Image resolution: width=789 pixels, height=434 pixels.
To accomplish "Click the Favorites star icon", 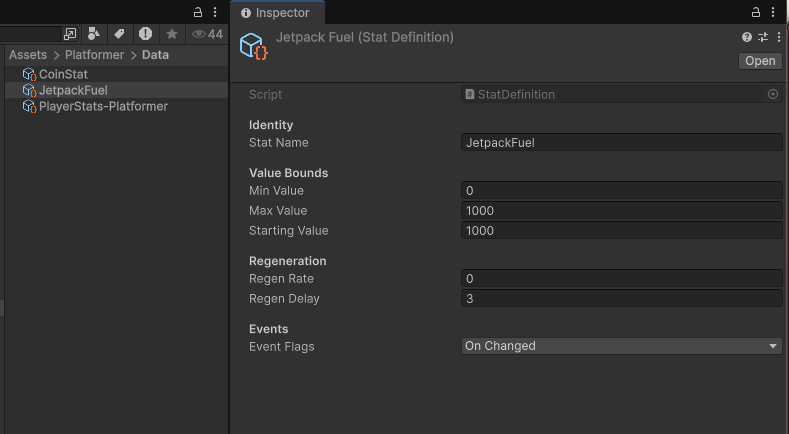I will click(172, 34).
